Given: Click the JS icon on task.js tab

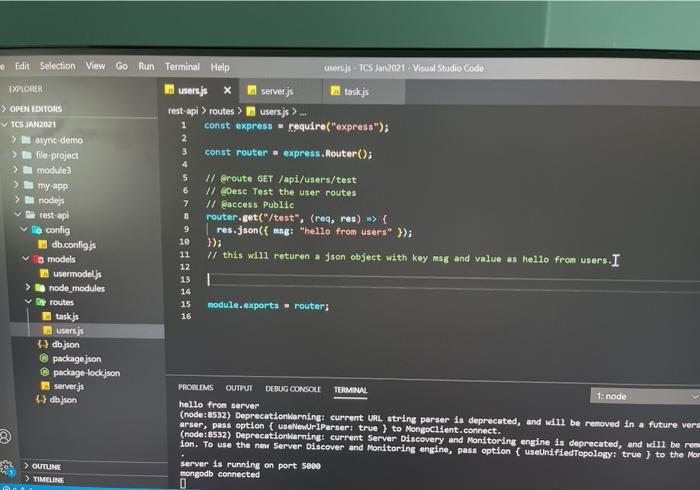Looking at the screenshot, I should point(335,91).
